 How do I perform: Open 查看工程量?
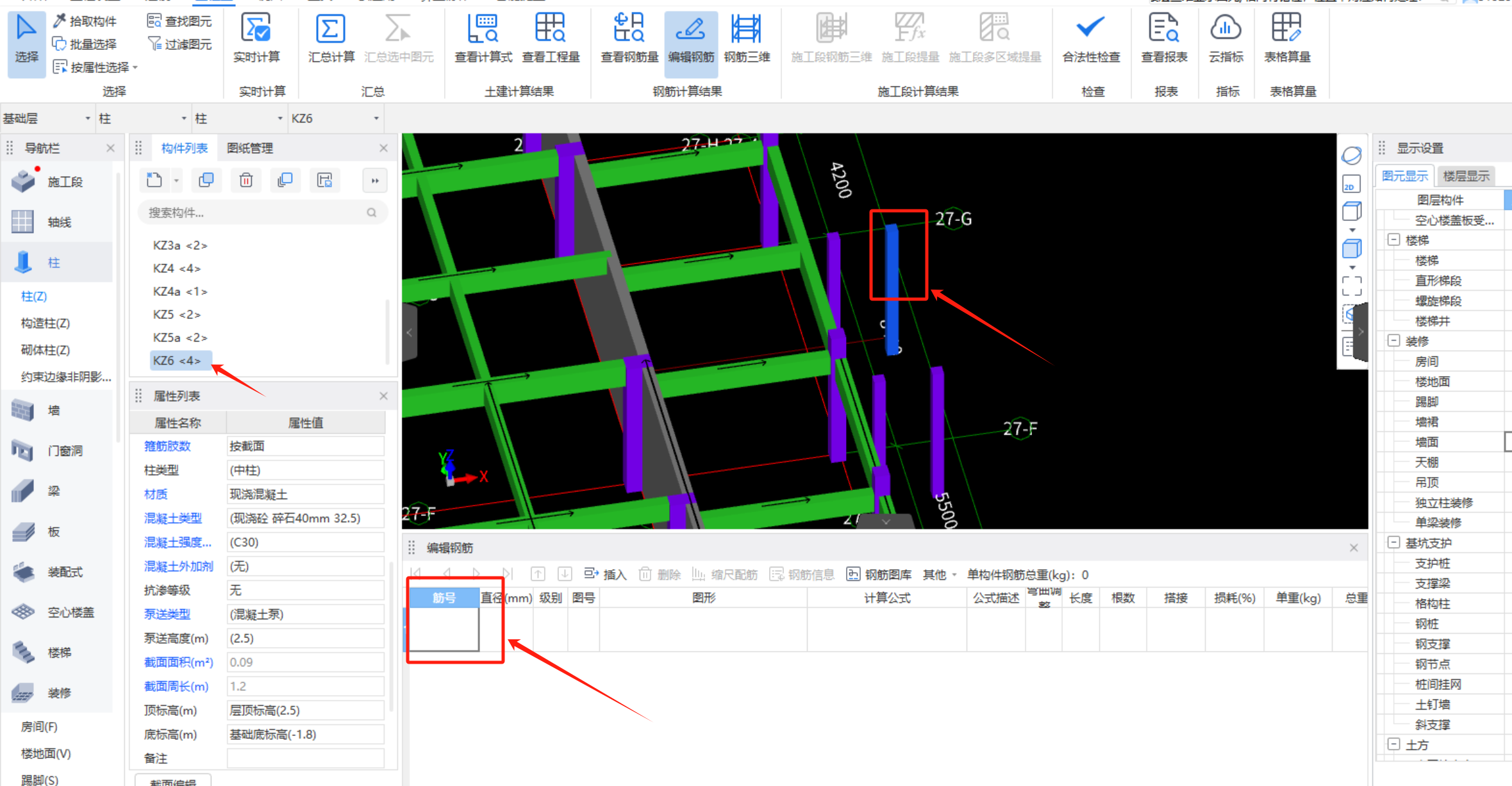click(x=551, y=40)
